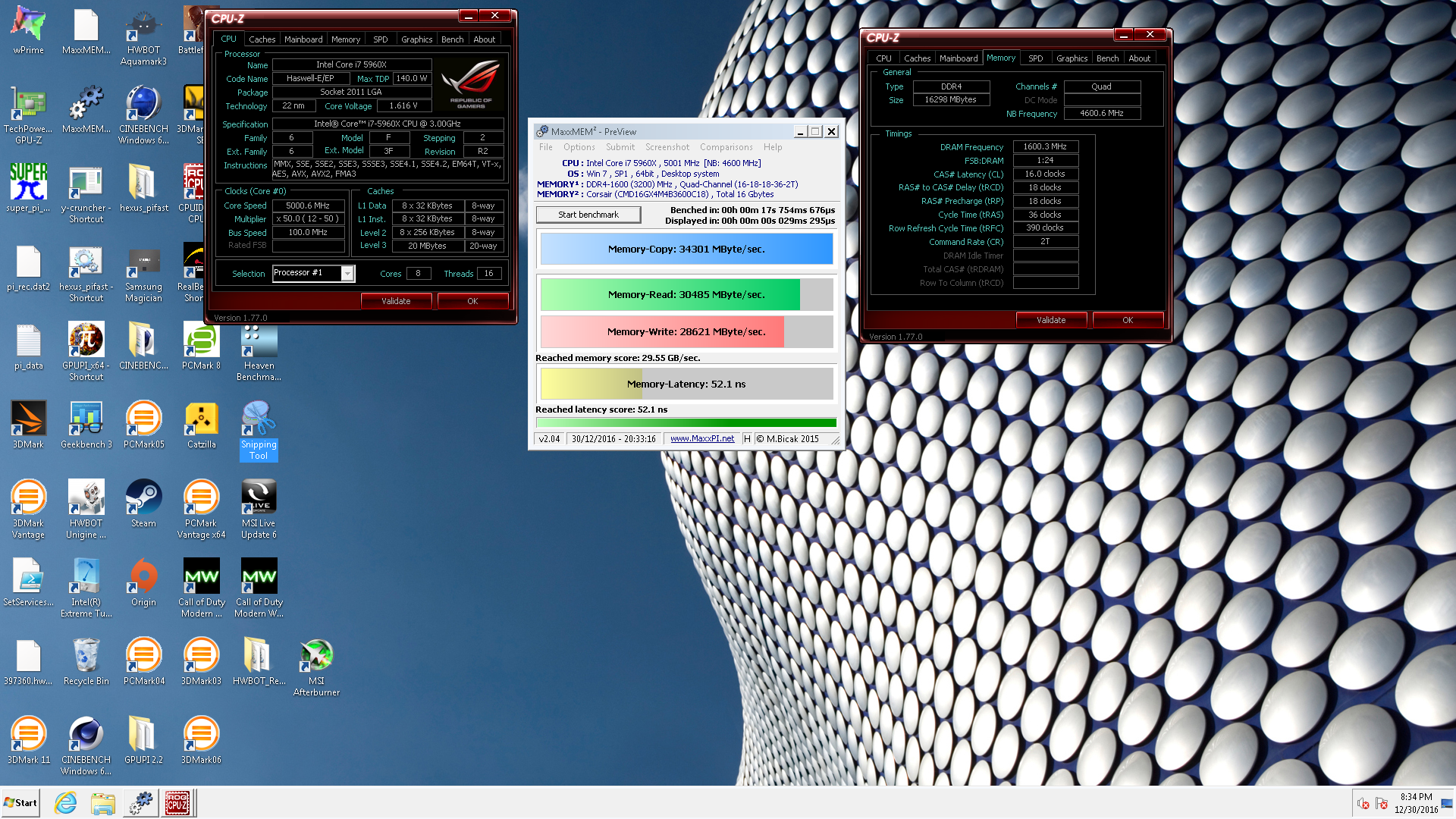Open Heaven Benchmark icon
1456x819 pixels.
(x=259, y=351)
